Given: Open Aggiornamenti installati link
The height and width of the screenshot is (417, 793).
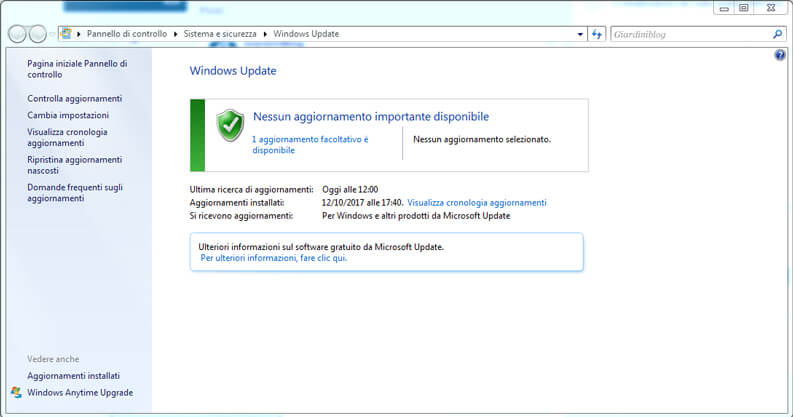Looking at the screenshot, I should coord(73,376).
